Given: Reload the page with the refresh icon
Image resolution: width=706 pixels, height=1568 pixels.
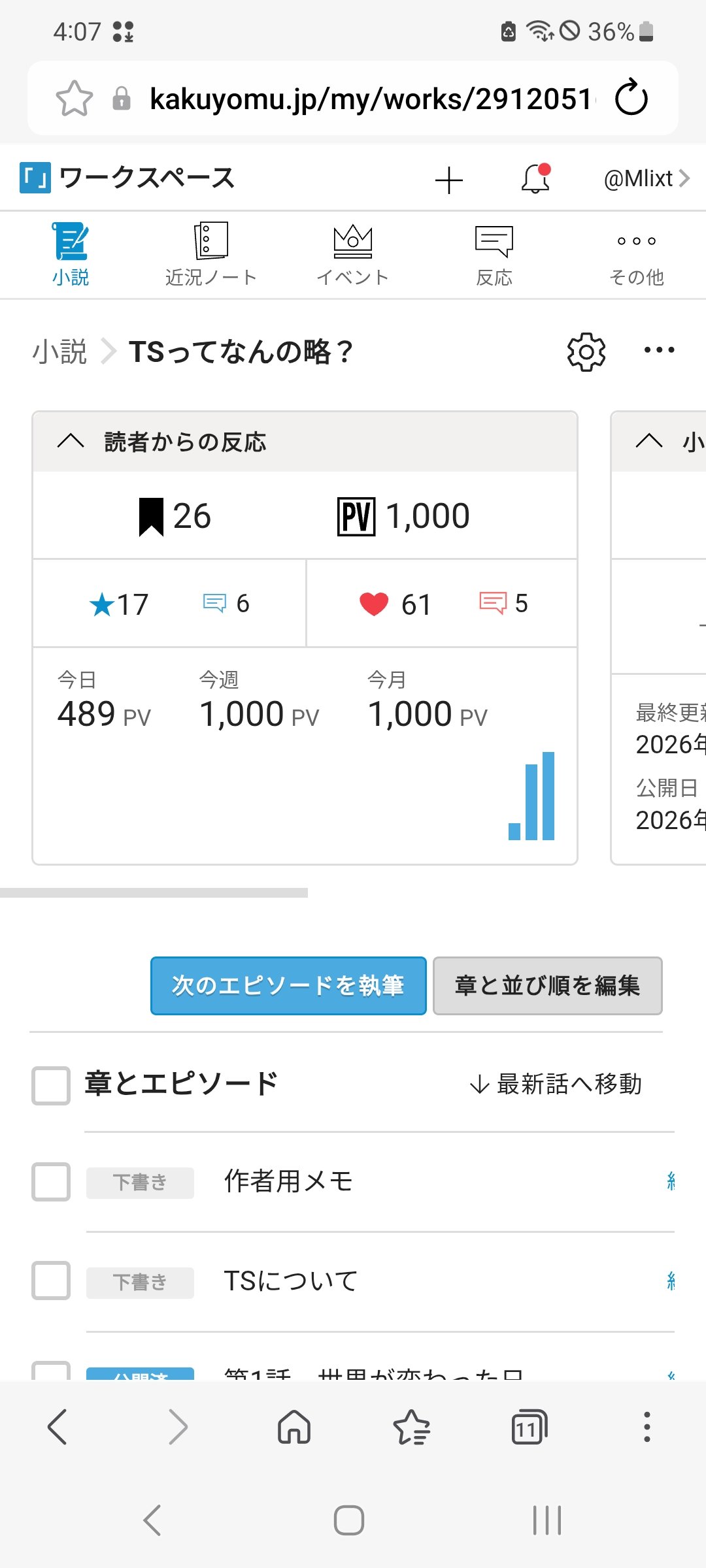Looking at the screenshot, I should pyautogui.click(x=631, y=98).
